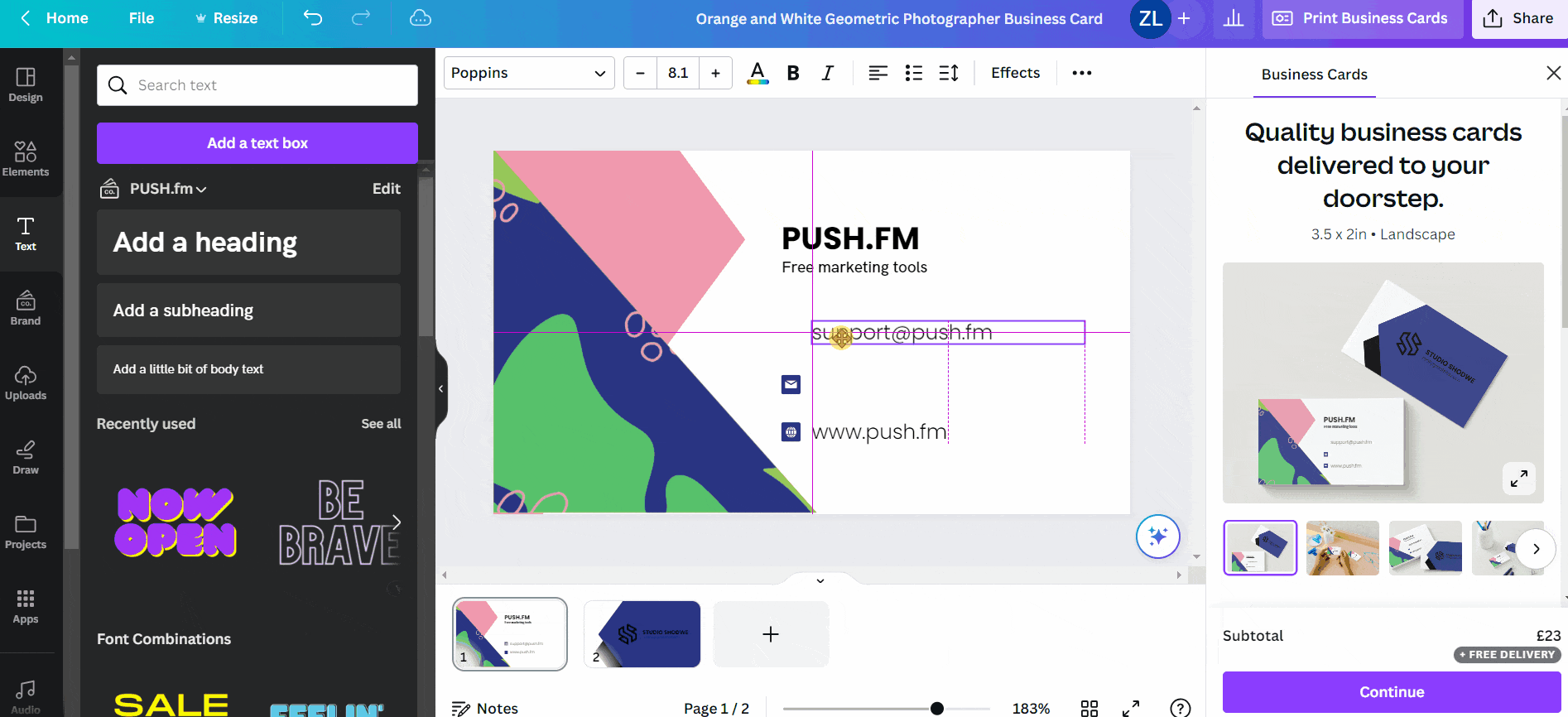Open the Elements panel
Image resolution: width=1568 pixels, height=717 pixels.
(x=26, y=159)
